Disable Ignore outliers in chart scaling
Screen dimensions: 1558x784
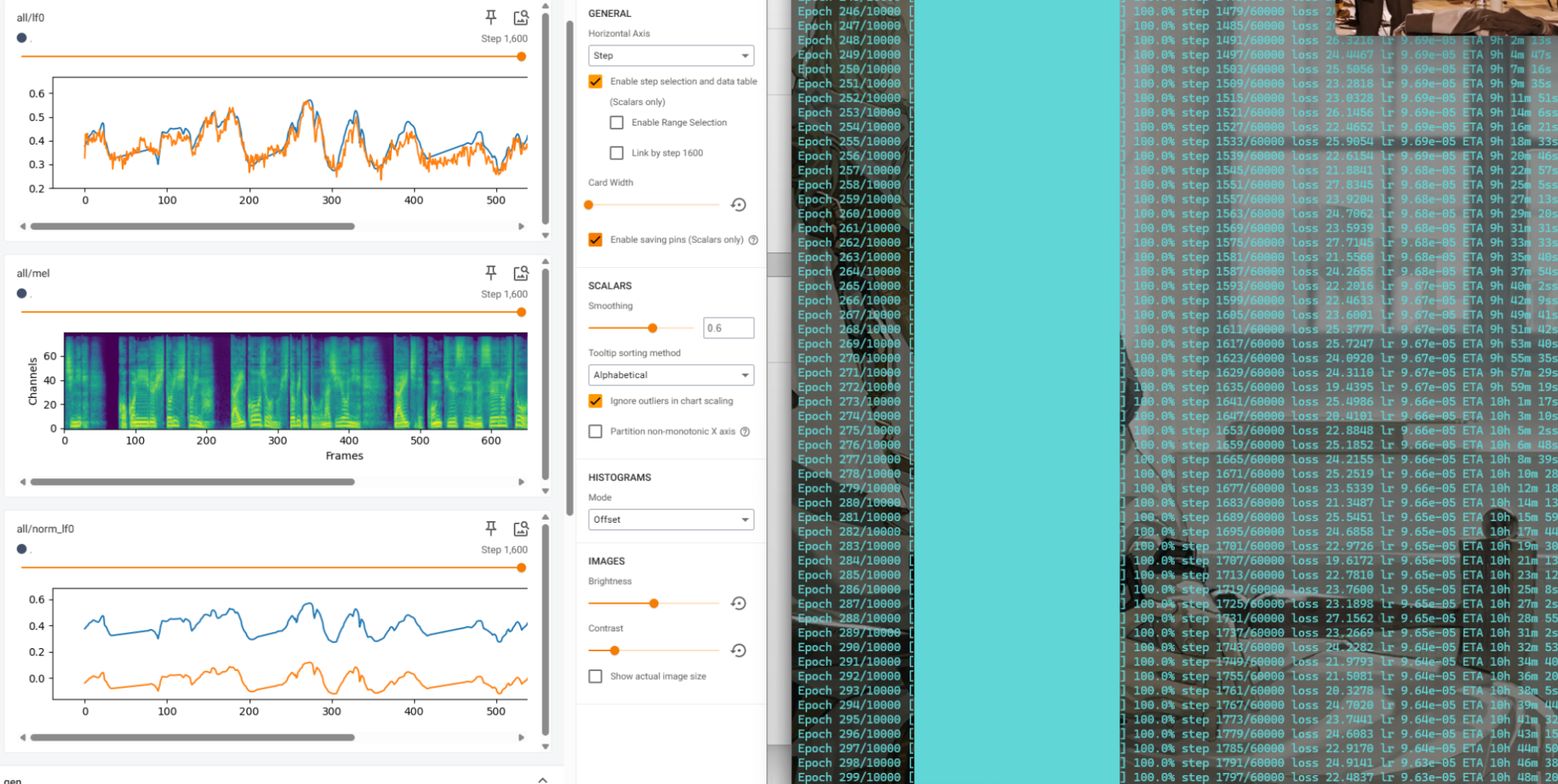tap(595, 401)
